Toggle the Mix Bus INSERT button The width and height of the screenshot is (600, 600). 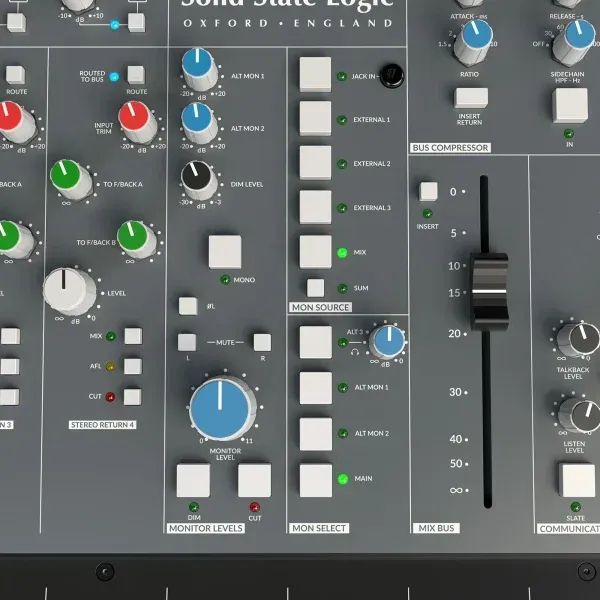(428, 191)
